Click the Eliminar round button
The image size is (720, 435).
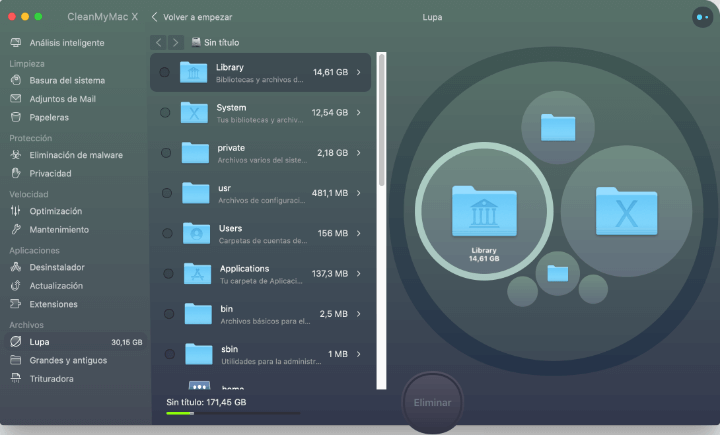tap(432, 402)
